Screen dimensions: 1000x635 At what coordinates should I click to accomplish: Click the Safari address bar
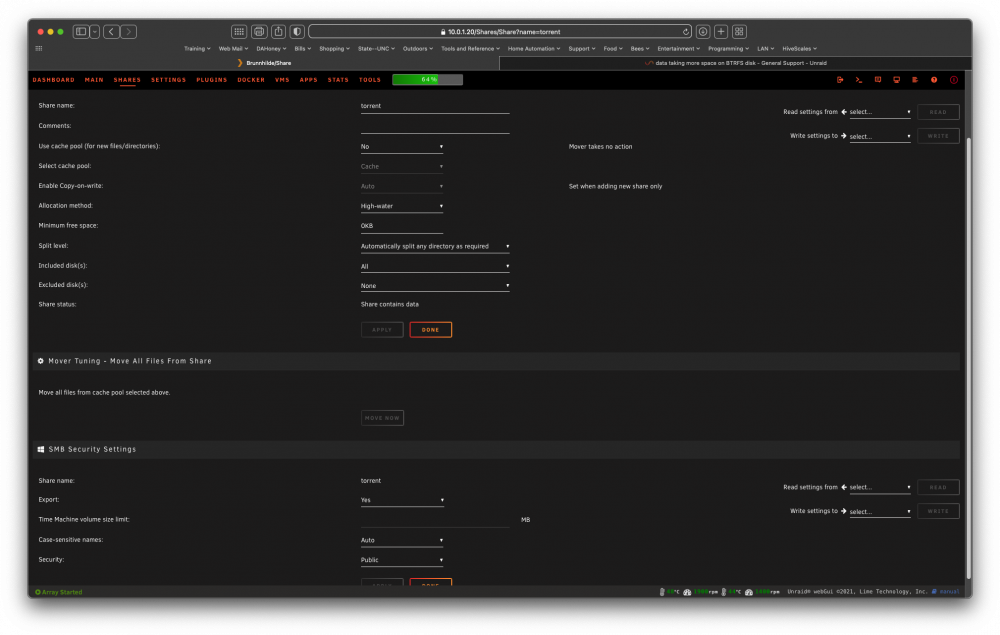coord(501,31)
